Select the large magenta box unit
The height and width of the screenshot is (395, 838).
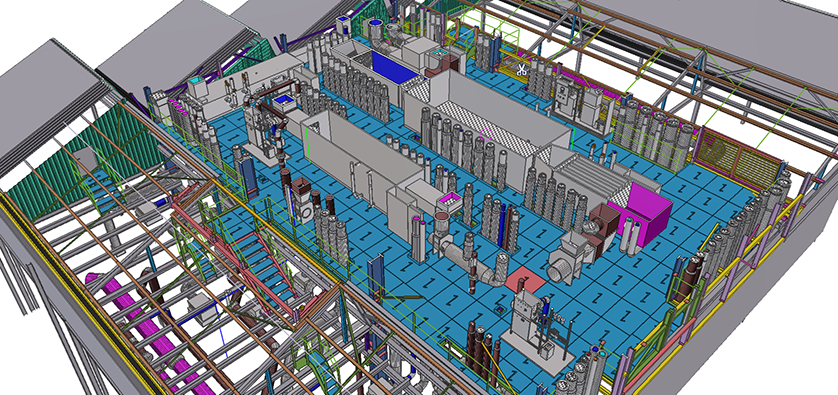[x=644, y=214]
